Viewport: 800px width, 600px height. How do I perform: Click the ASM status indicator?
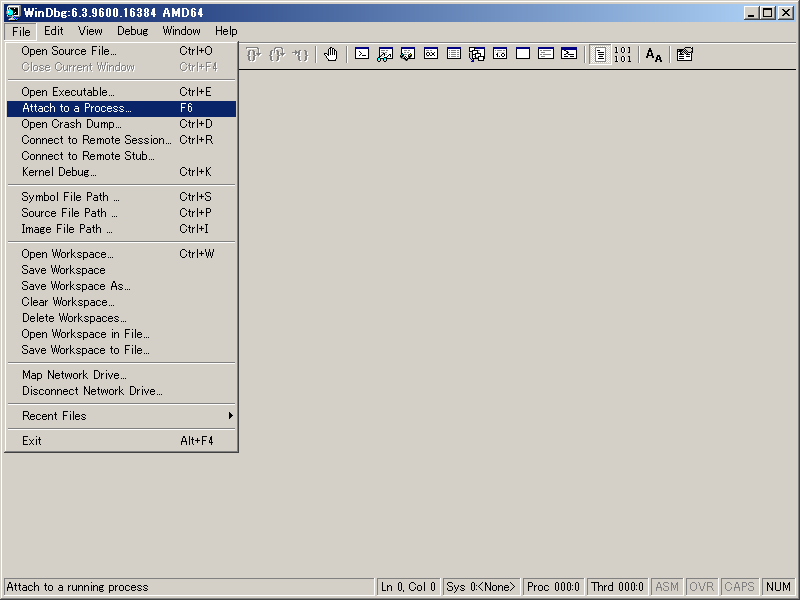click(667, 587)
